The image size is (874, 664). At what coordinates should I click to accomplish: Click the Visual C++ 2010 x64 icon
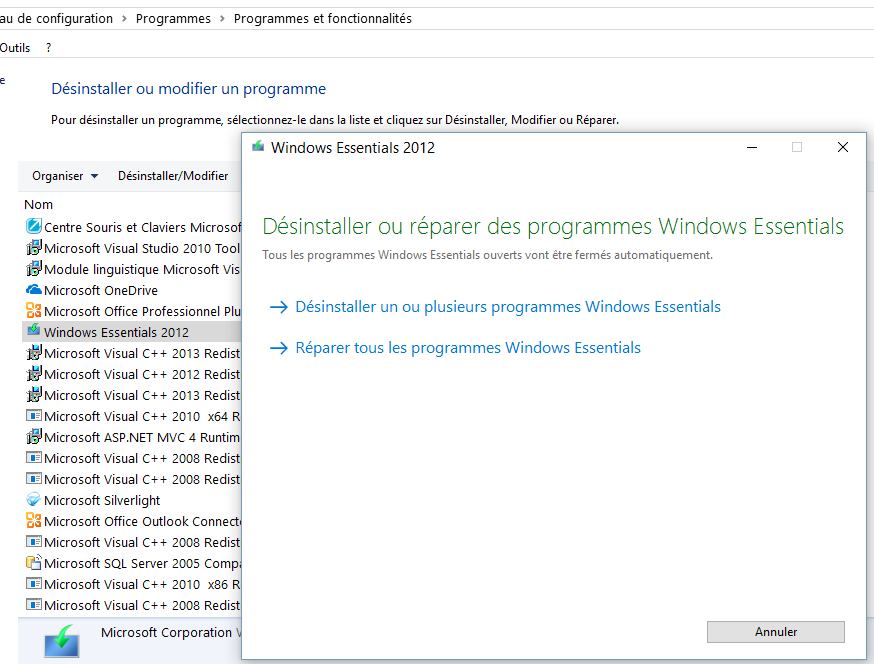(x=33, y=416)
